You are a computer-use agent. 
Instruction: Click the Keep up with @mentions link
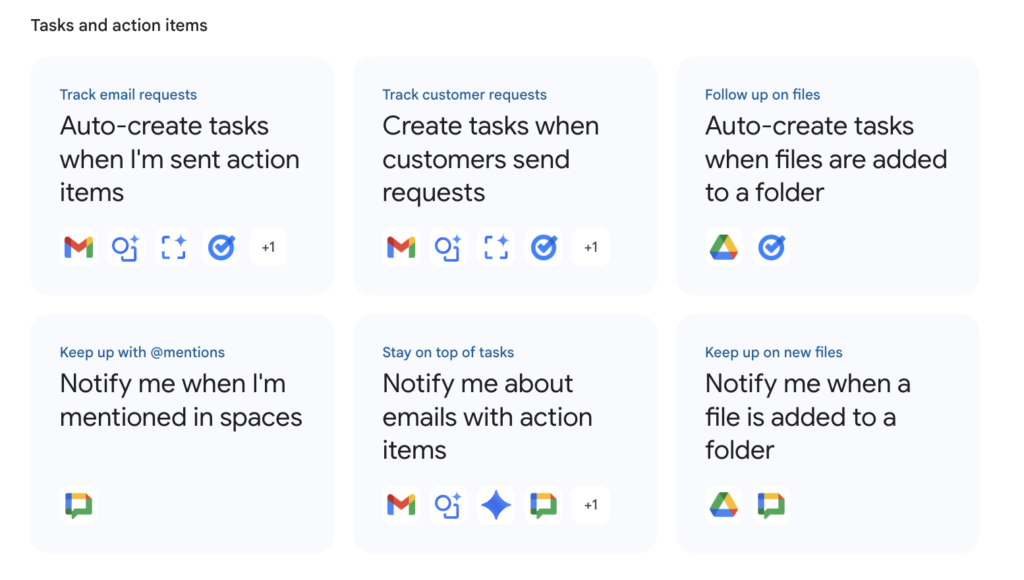(142, 352)
